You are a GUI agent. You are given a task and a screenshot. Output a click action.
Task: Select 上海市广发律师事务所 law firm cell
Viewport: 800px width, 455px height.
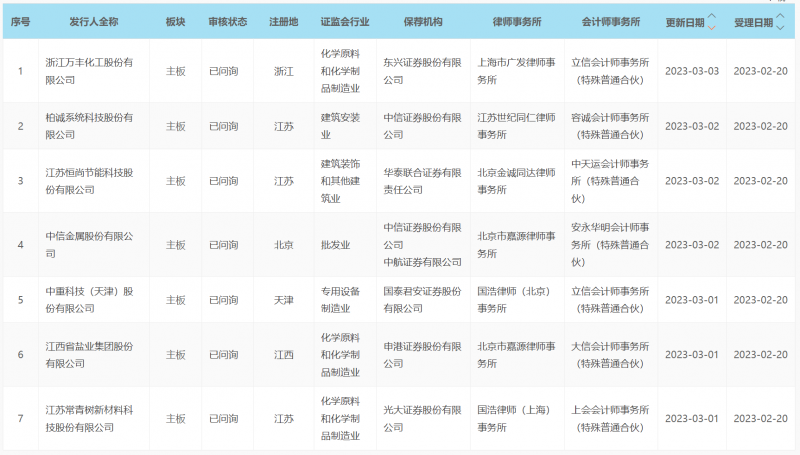click(x=516, y=71)
